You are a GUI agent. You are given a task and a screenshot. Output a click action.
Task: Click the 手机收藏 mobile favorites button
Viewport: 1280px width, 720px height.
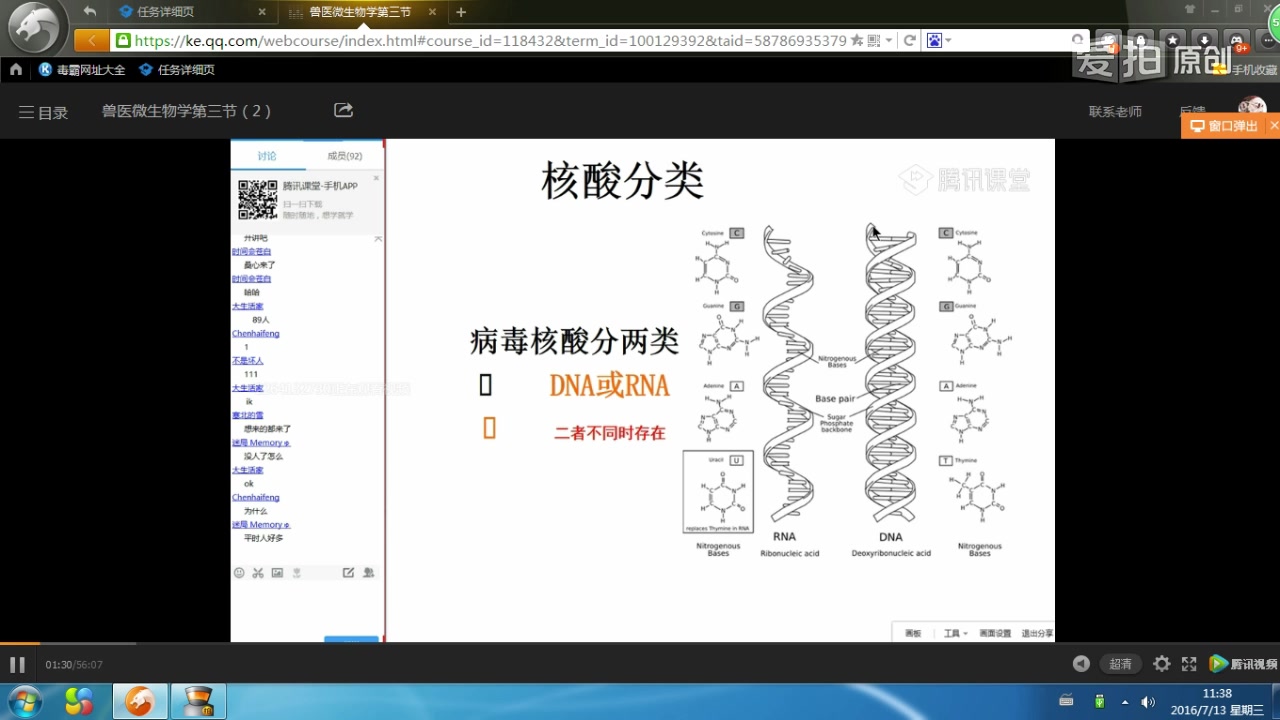[x=1245, y=70]
